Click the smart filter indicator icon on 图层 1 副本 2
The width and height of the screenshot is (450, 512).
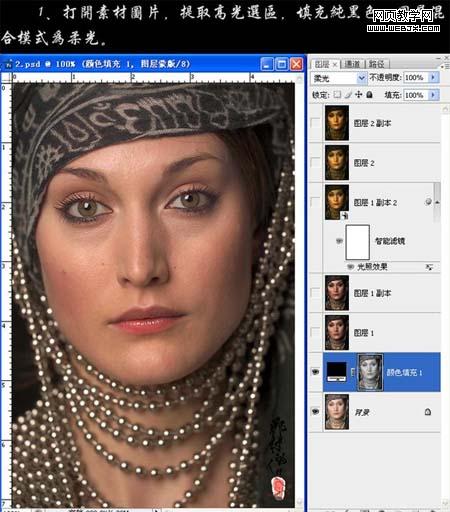point(428,201)
